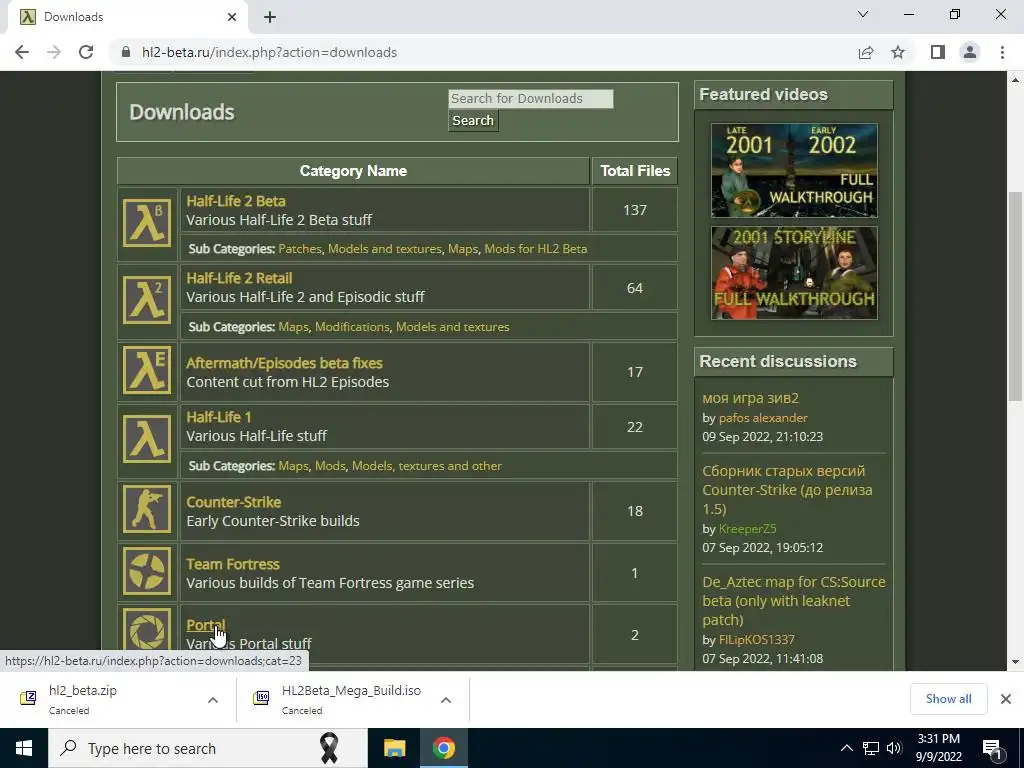Open Models, textures and other sub category
The height and width of the screenshot is (768, 1024).
point(426,466)
